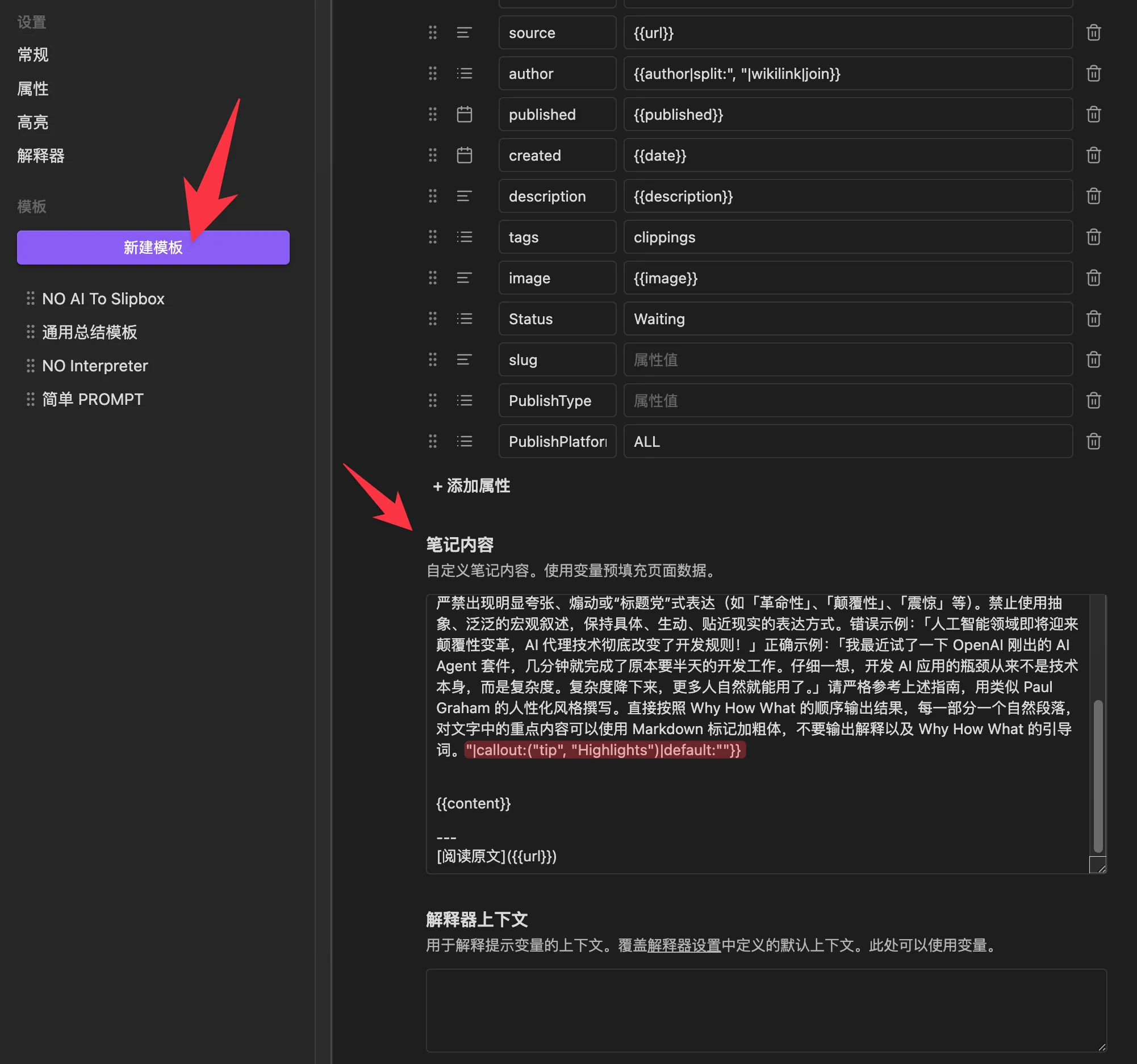Viewport: 1137px width, 1064px height.
Task: Delete the slug property row
Action: pyautogui.click(x=1093, y=359)
